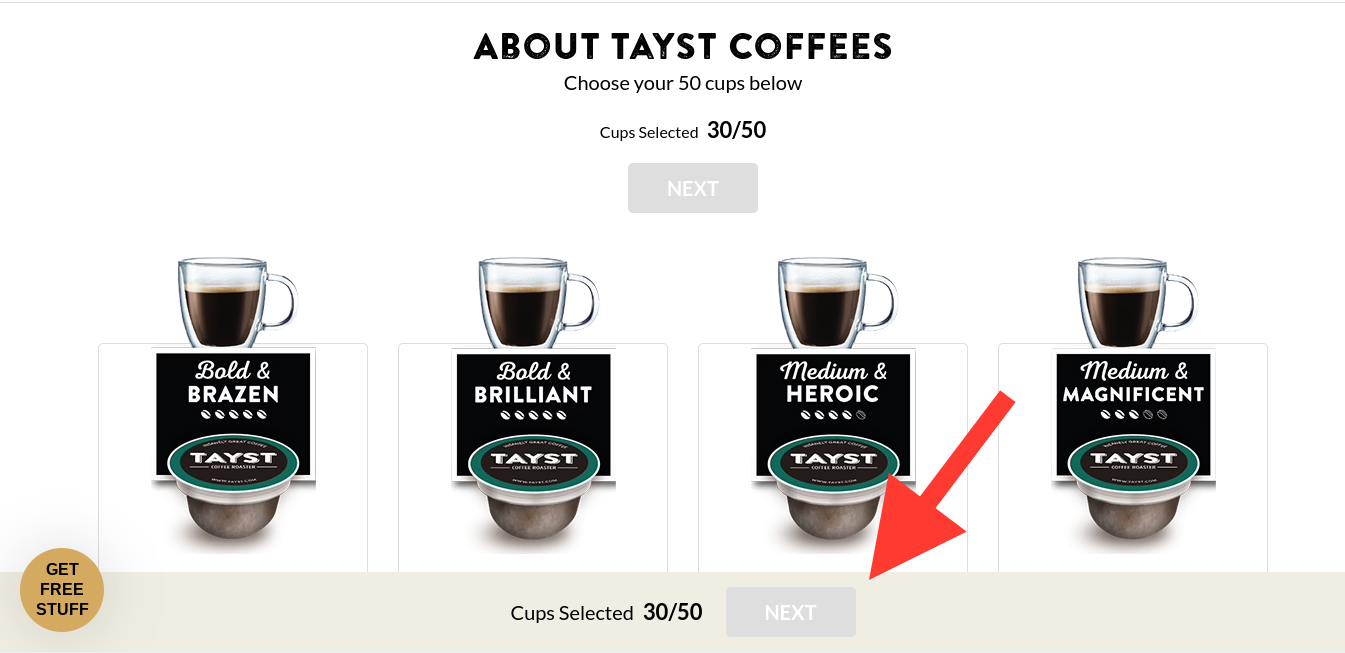Click the top NEXT button
Screen dimensions: 1345x653
tap(692, 188)
